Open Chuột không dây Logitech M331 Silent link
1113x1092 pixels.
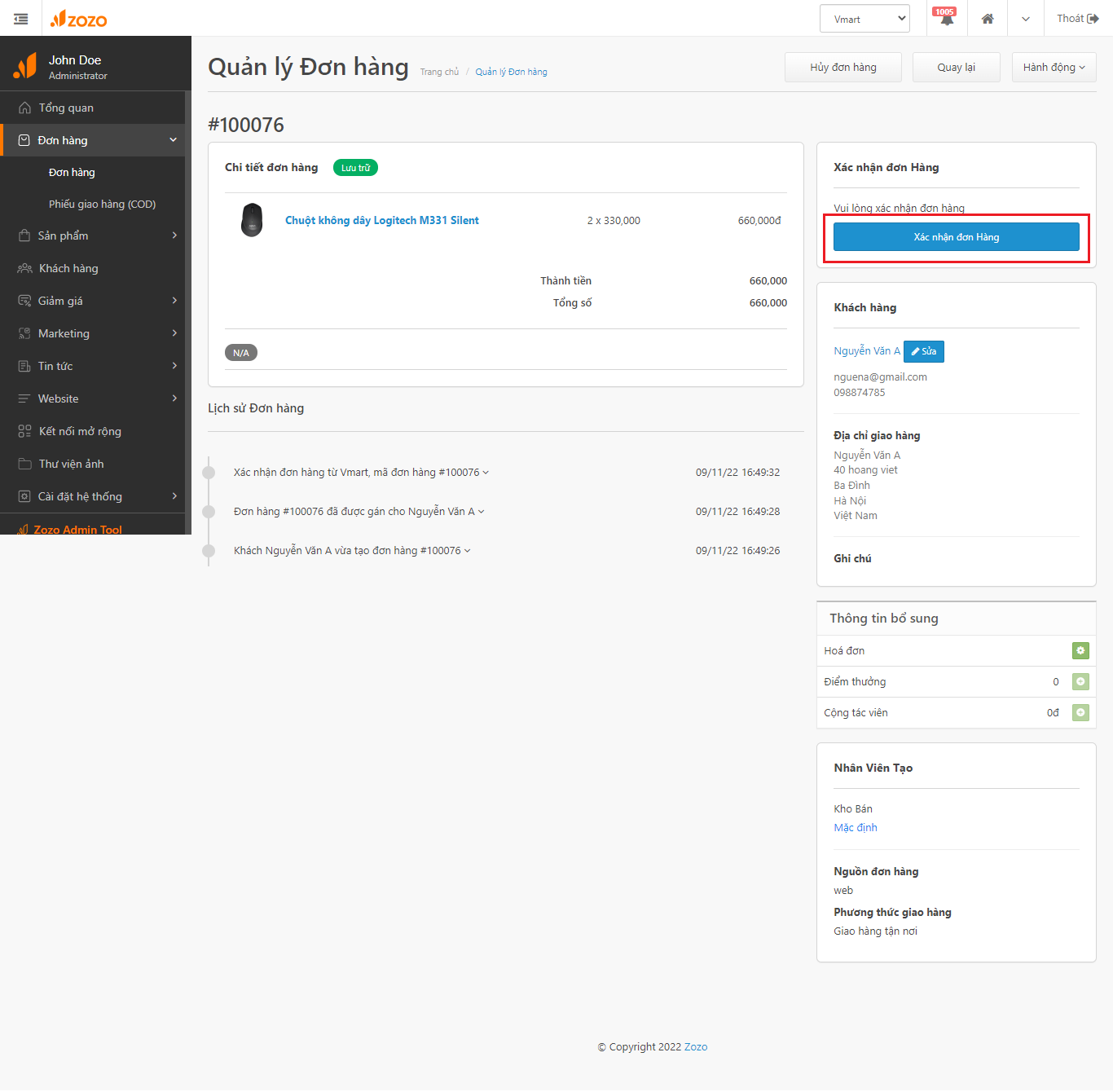(382, 220)
